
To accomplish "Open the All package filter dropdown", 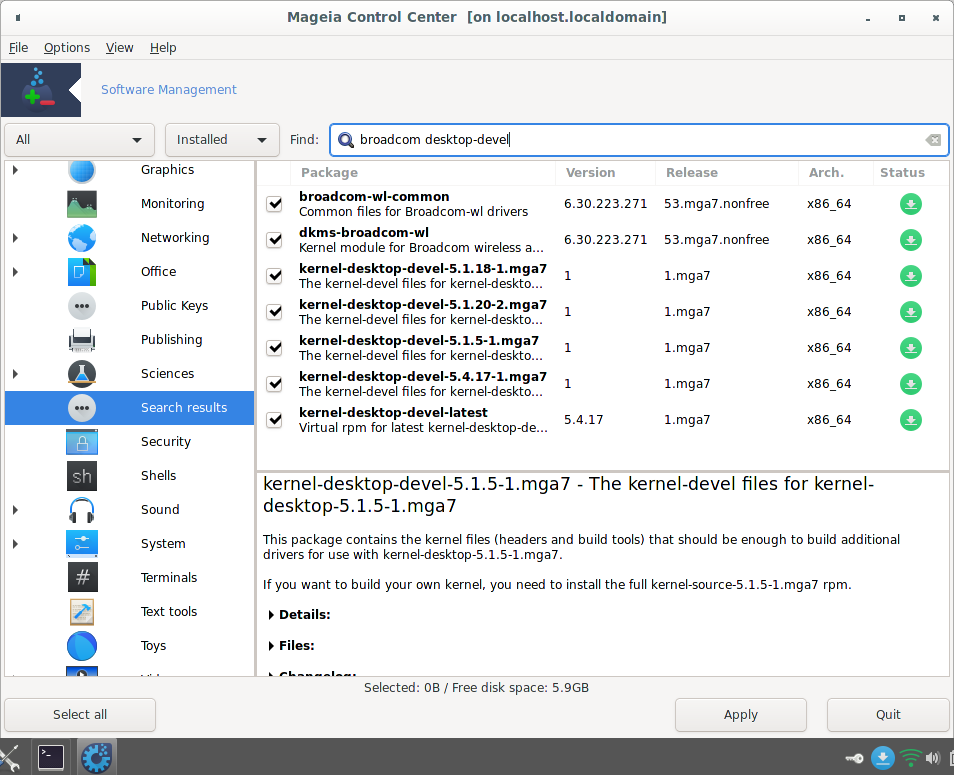I will 79,140.
